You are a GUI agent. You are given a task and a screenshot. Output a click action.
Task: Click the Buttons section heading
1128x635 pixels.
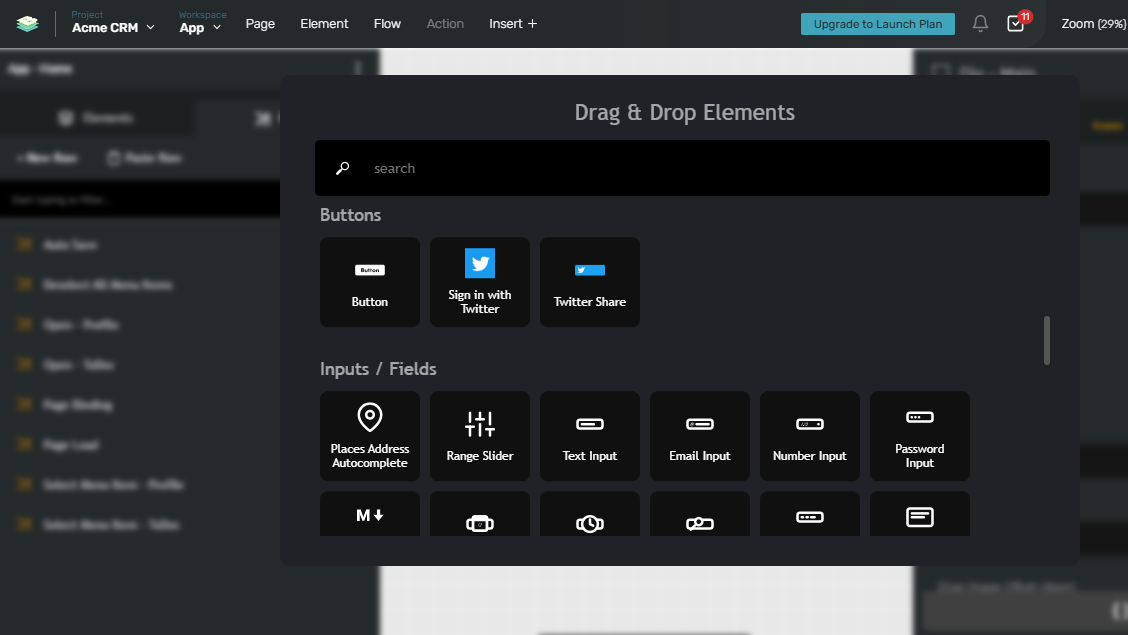(350, 215)
